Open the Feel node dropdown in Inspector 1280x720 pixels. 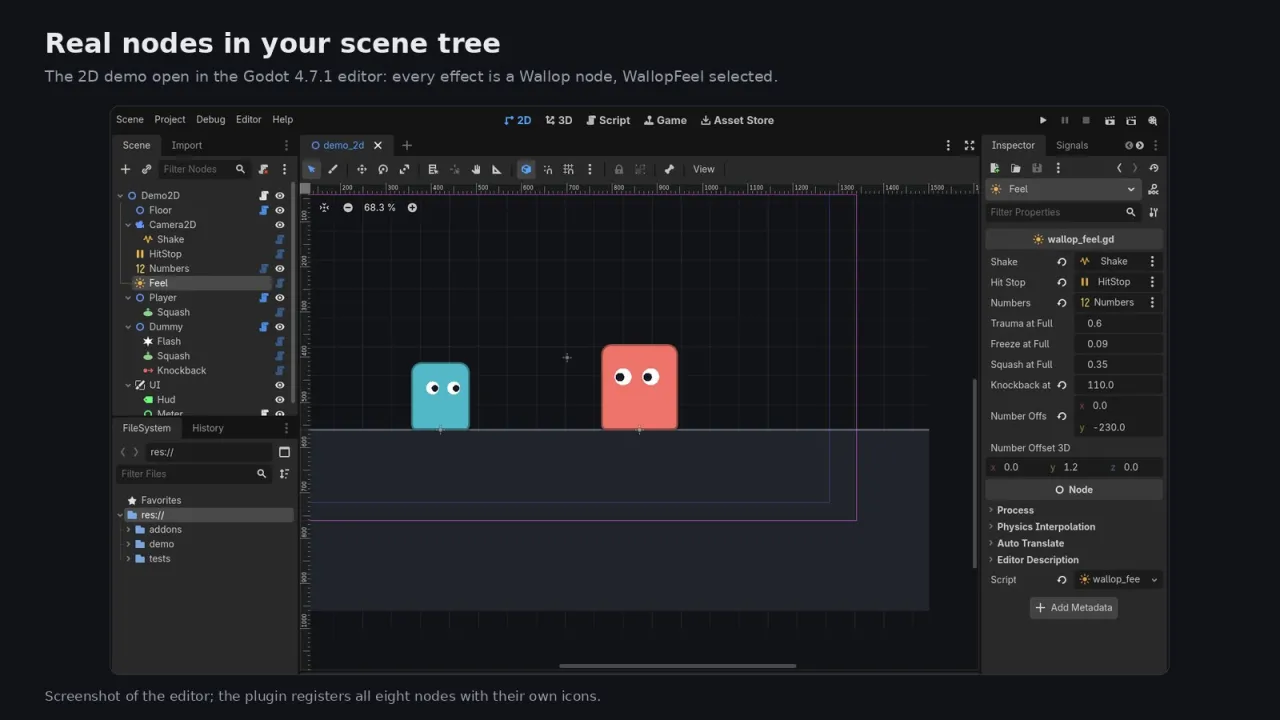coord(1064,189)
